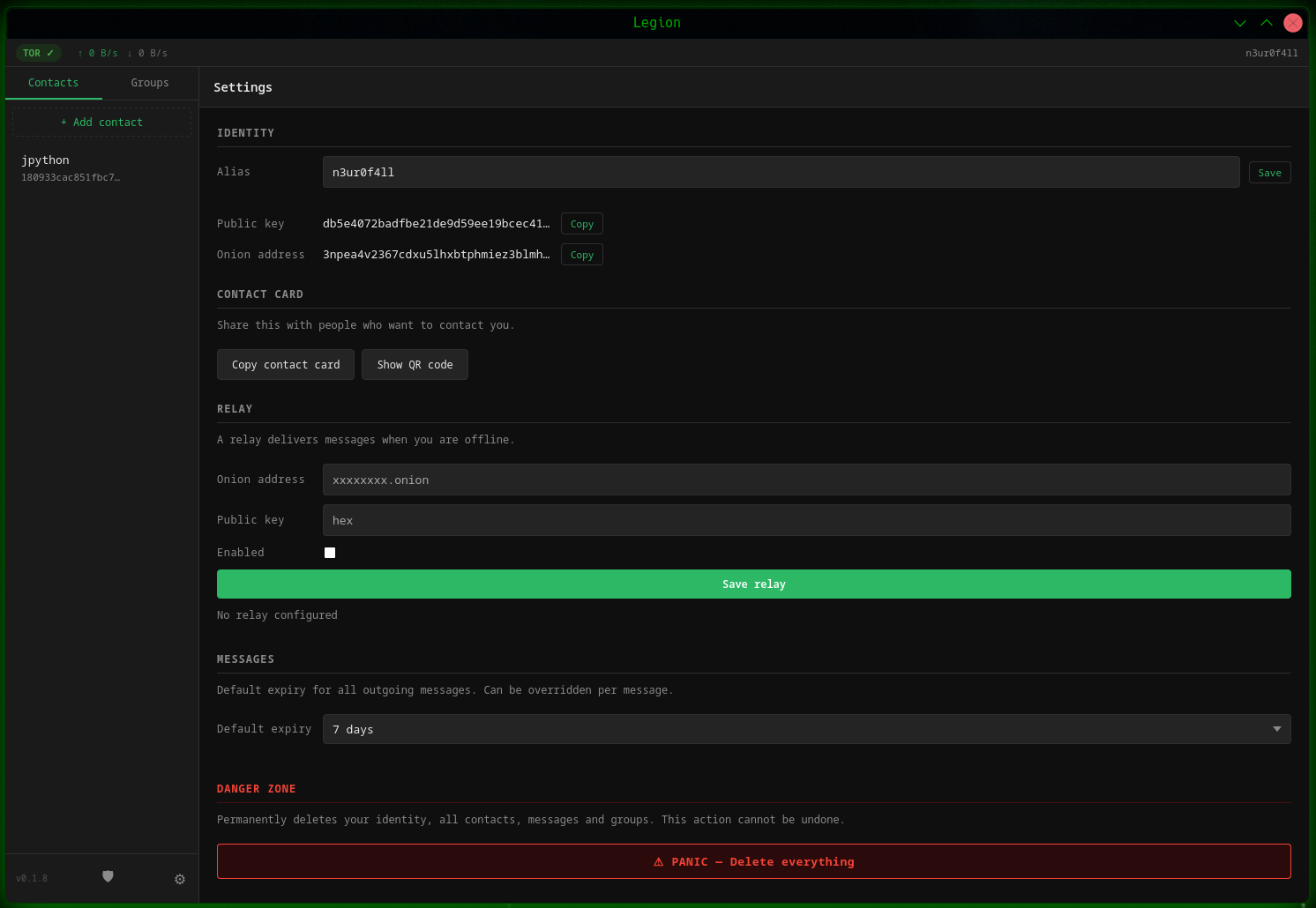Click the DANGER ZONE heading
This screenshot has width=1316, height=908.
click(257, 789)
